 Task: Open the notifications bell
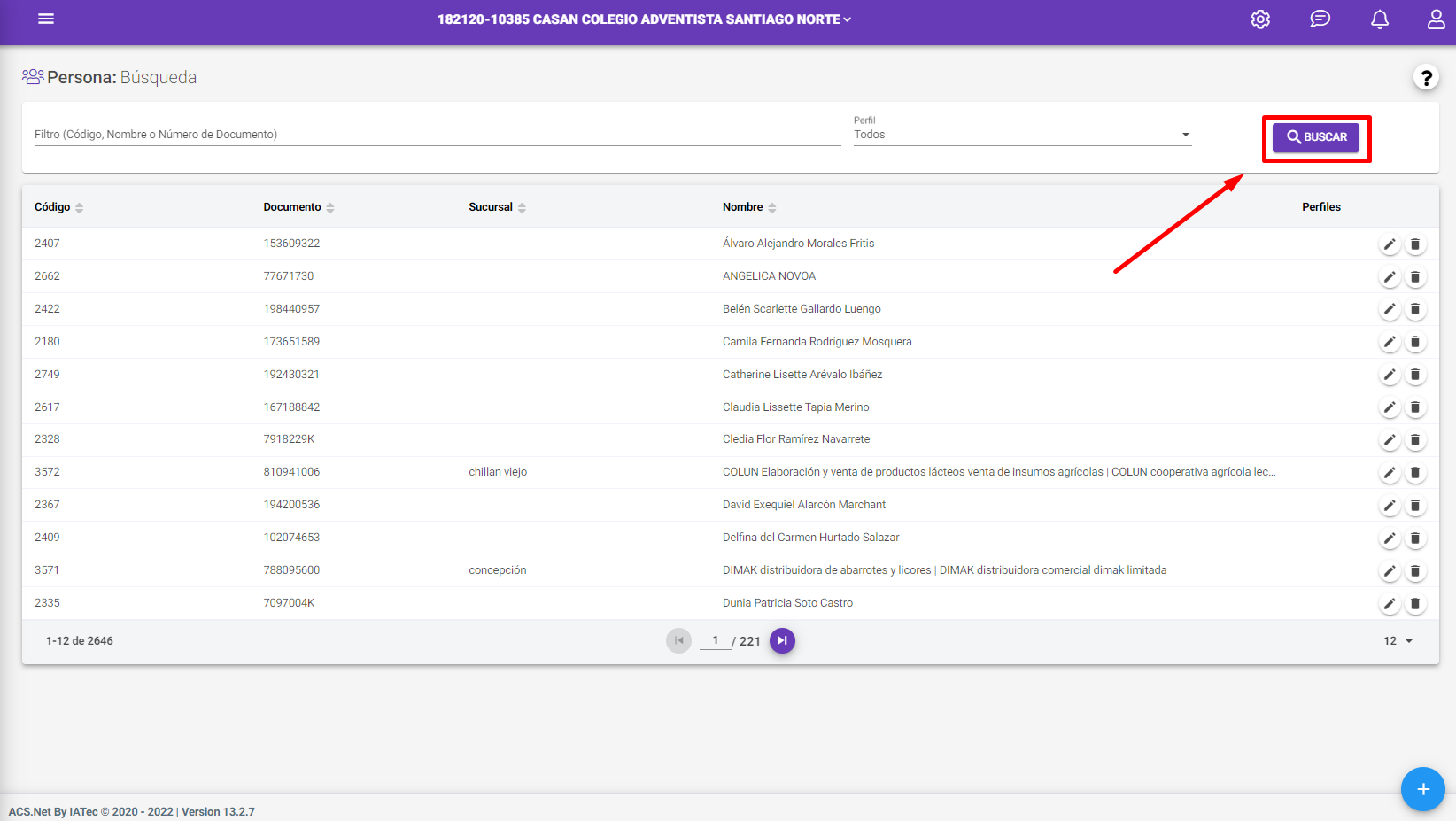(x=1380, y=19)
